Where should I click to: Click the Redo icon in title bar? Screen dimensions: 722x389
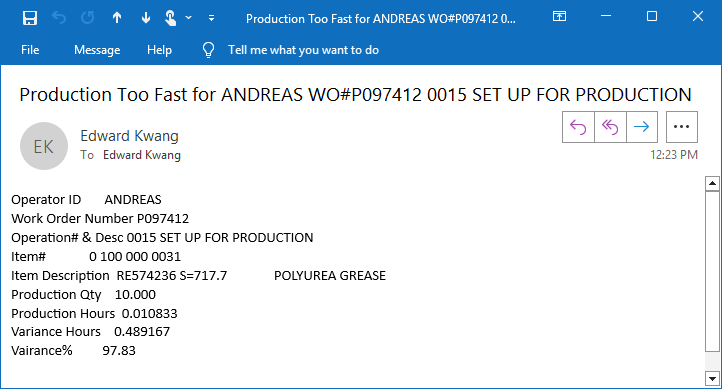[x=87, y=18]
